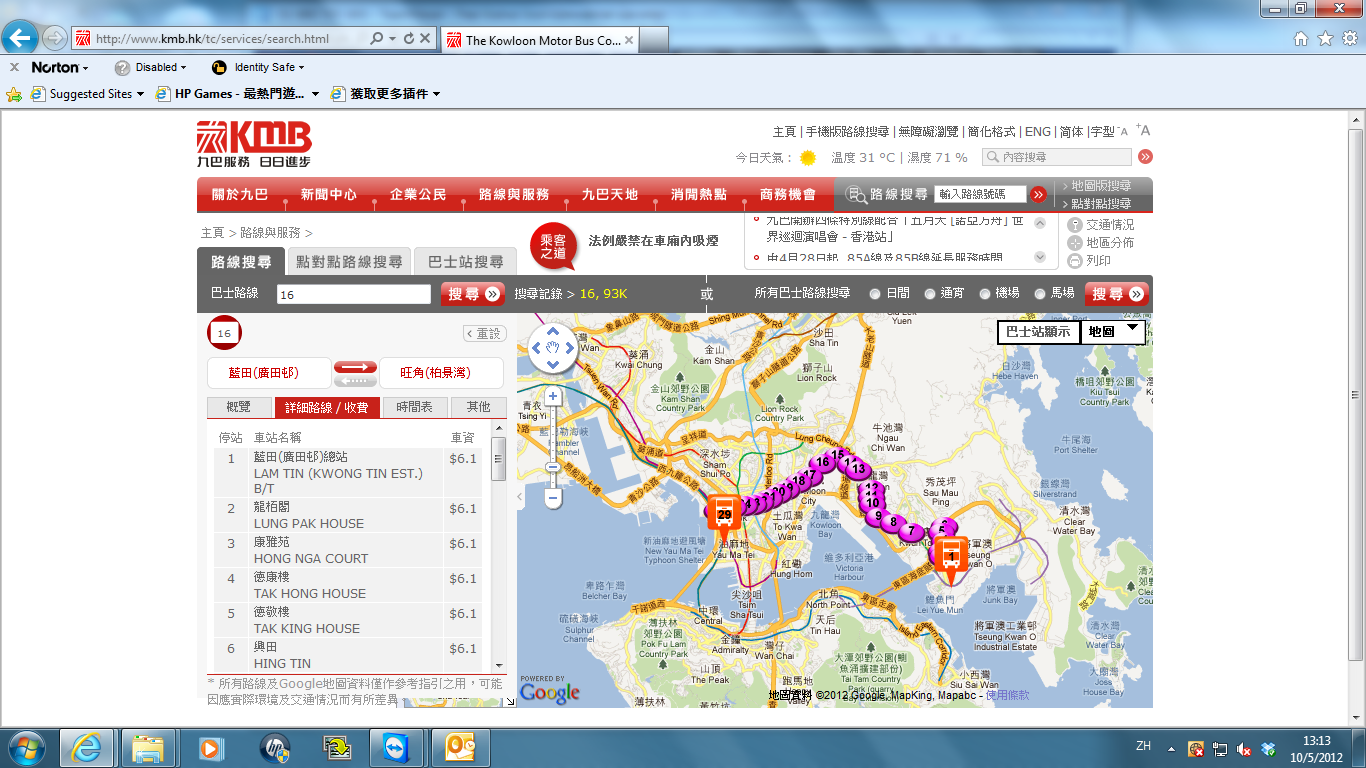
Task: Click the route direction swap arrows
Action: pyautogui.click(x=355, y=373)
